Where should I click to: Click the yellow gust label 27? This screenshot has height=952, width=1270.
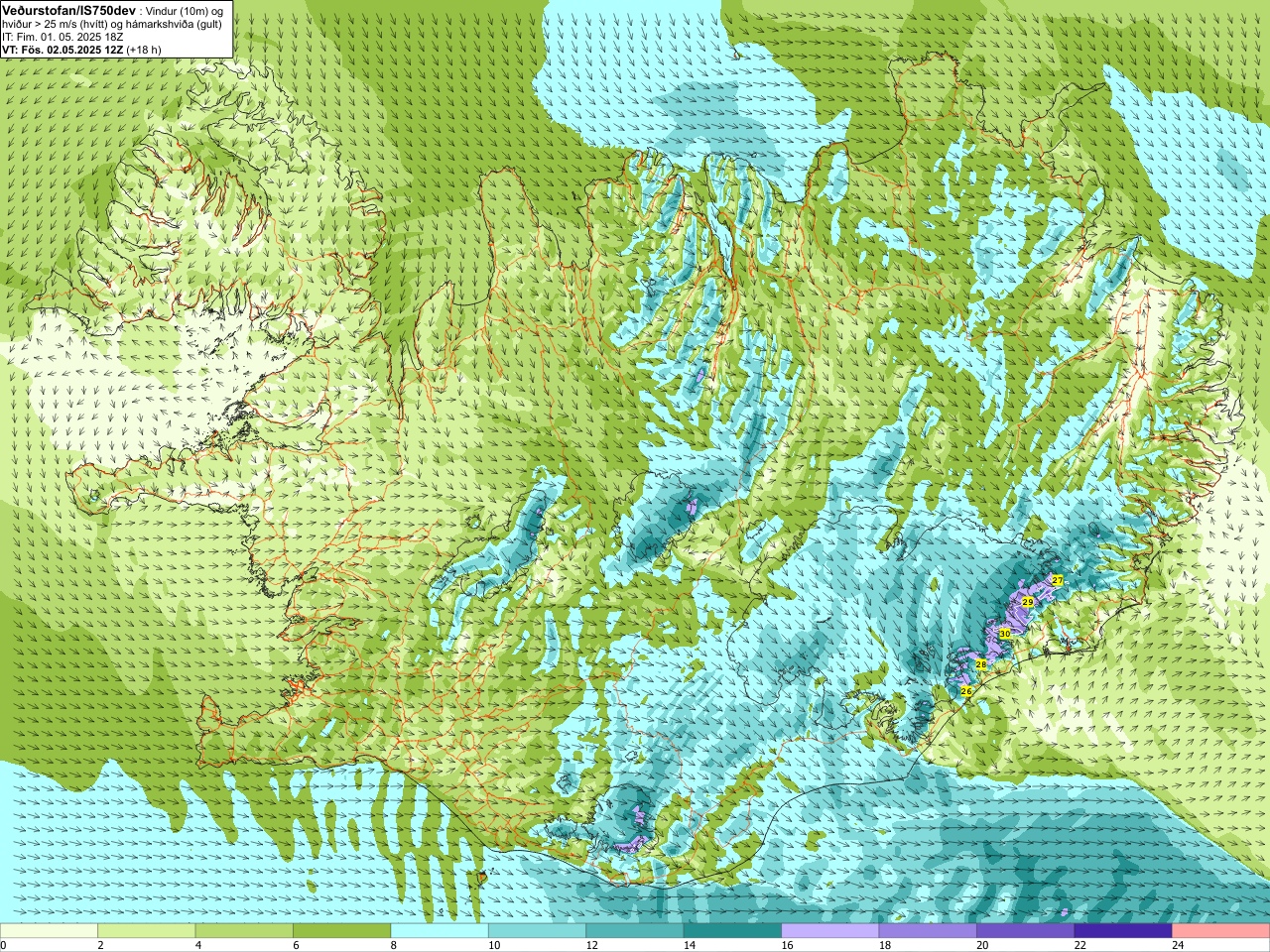pyautogui.click(x=1057, y=580)
